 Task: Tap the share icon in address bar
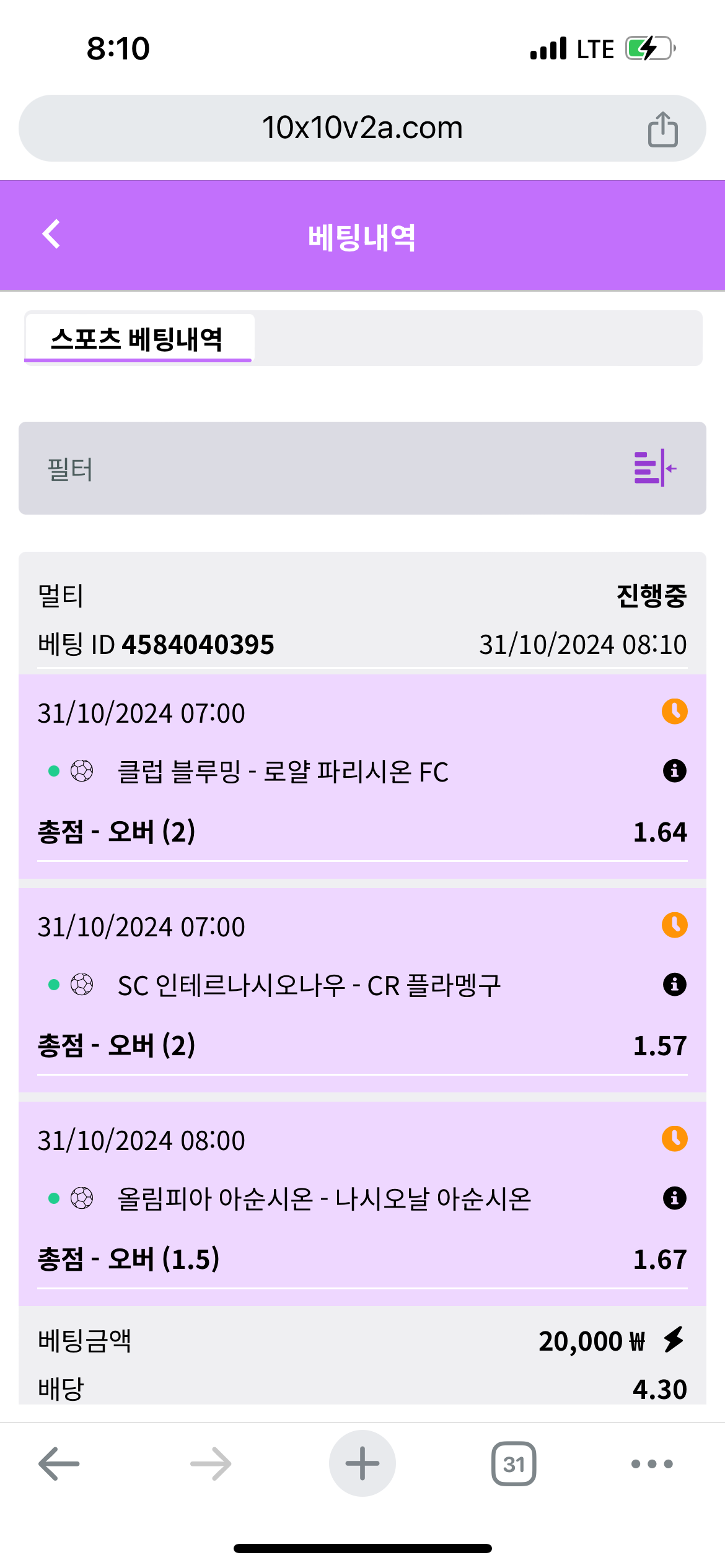point(662,129)
